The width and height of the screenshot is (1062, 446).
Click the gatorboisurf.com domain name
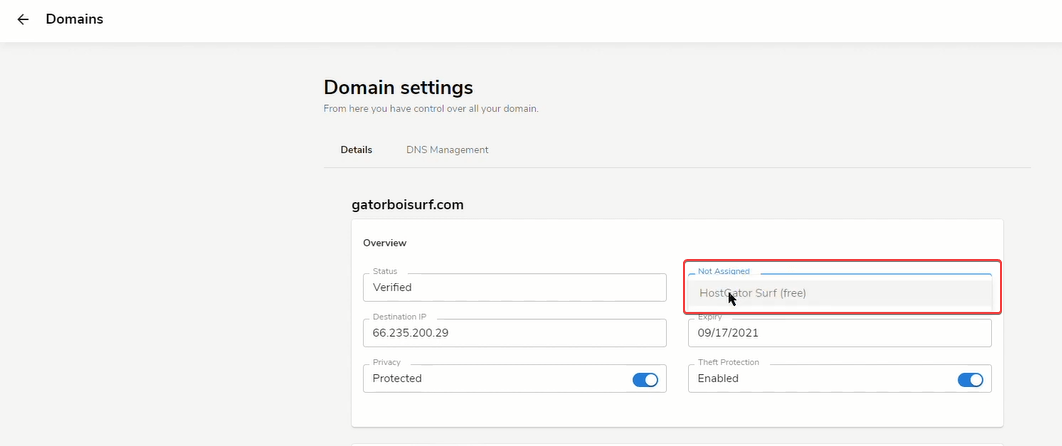(408, 204)
